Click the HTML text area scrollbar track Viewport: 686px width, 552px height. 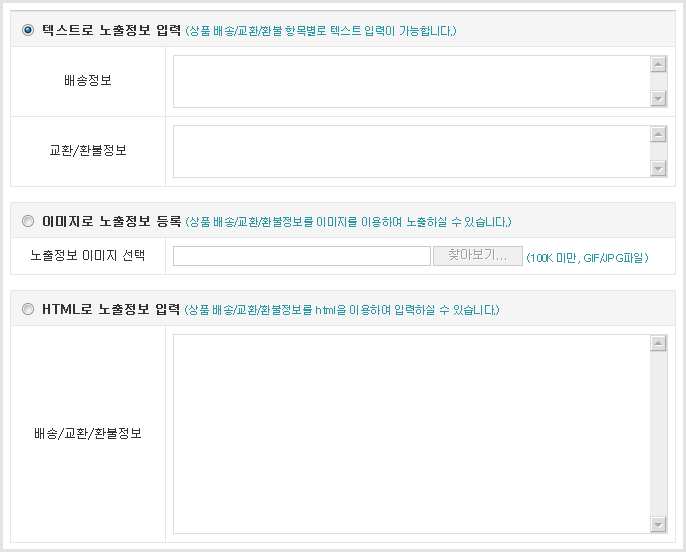point(658,434)
